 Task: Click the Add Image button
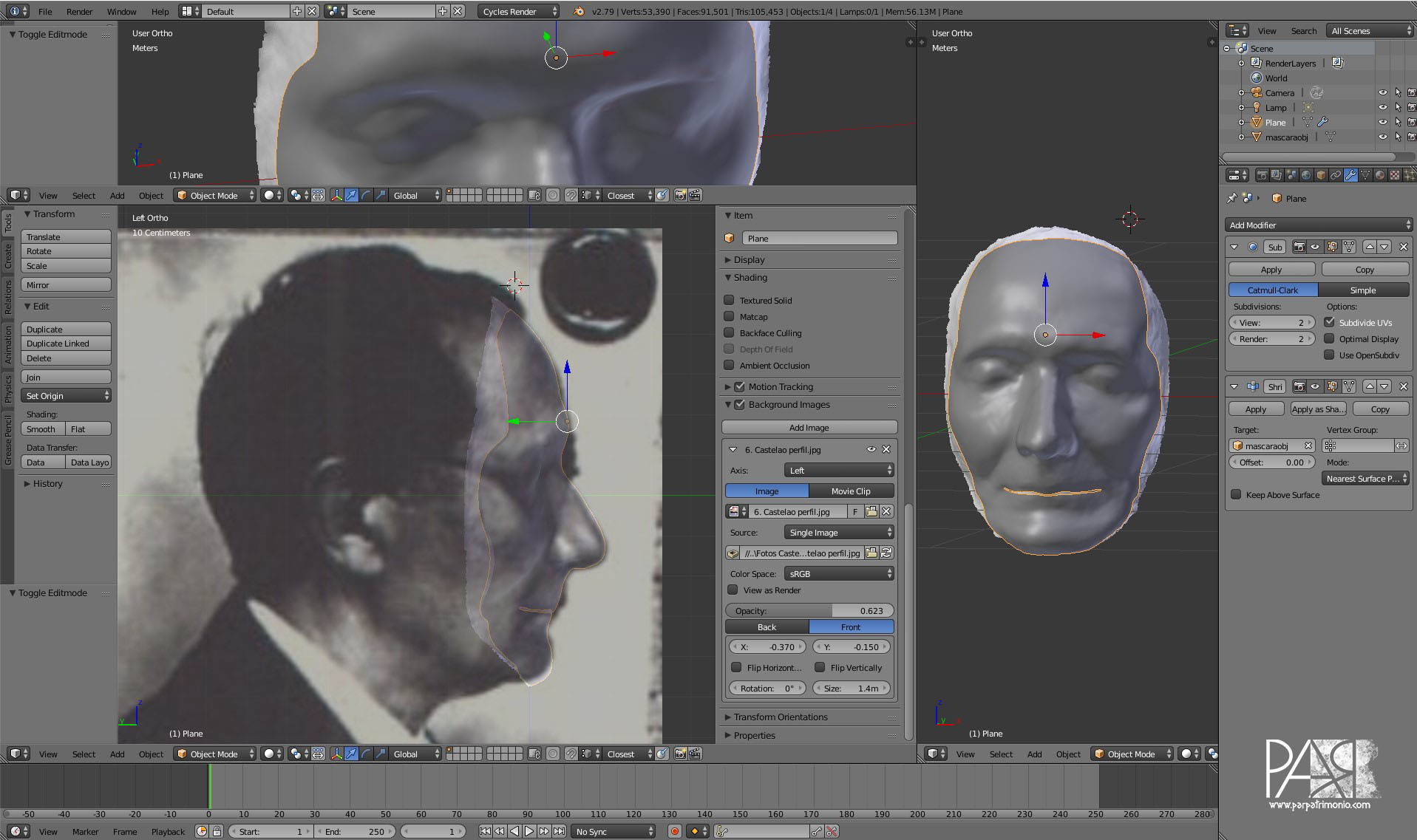coord(809,427)
